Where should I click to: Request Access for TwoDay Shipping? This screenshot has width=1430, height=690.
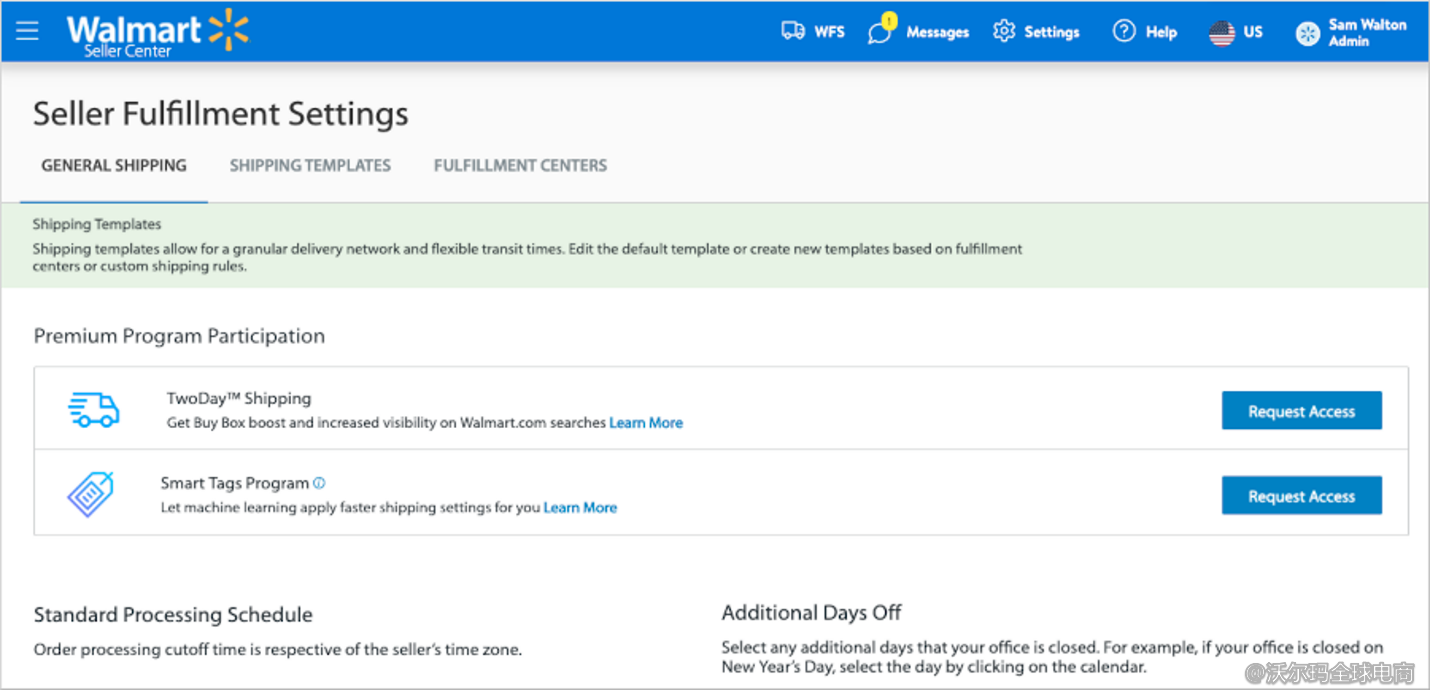(x=1302, y=411)
